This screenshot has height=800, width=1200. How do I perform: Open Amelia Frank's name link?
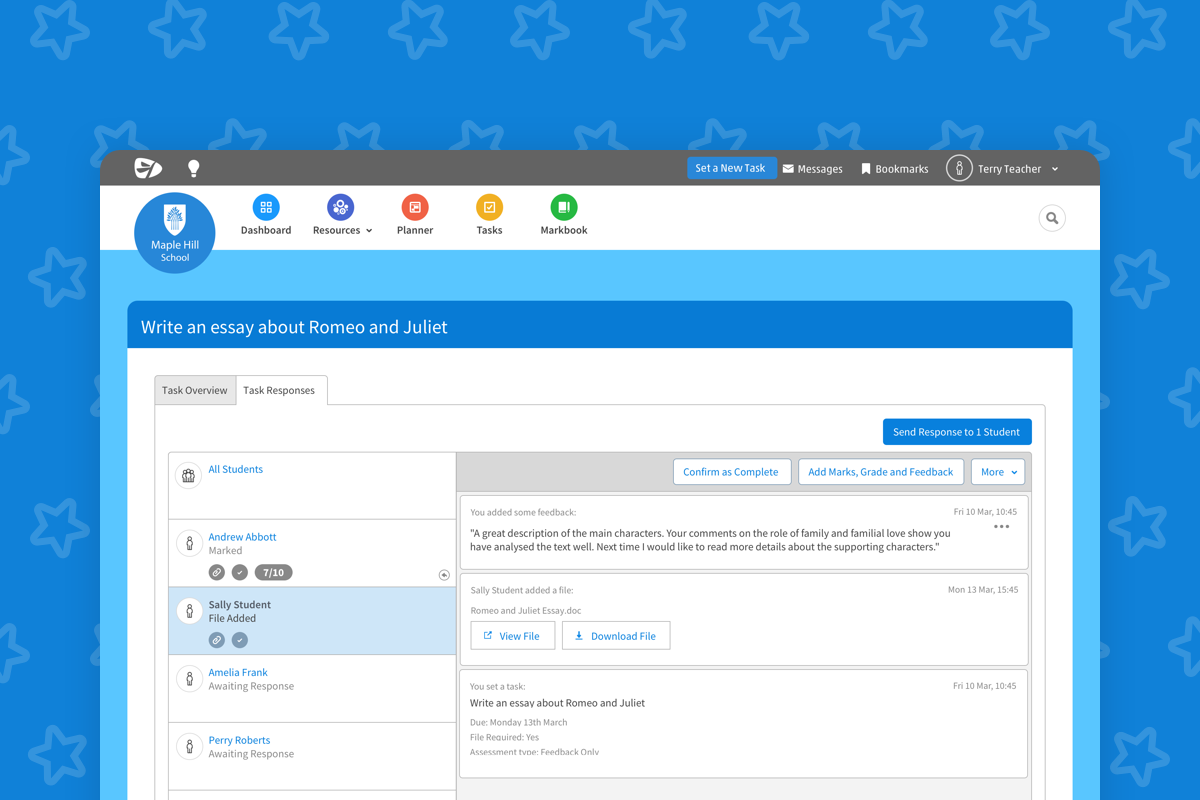238,673
